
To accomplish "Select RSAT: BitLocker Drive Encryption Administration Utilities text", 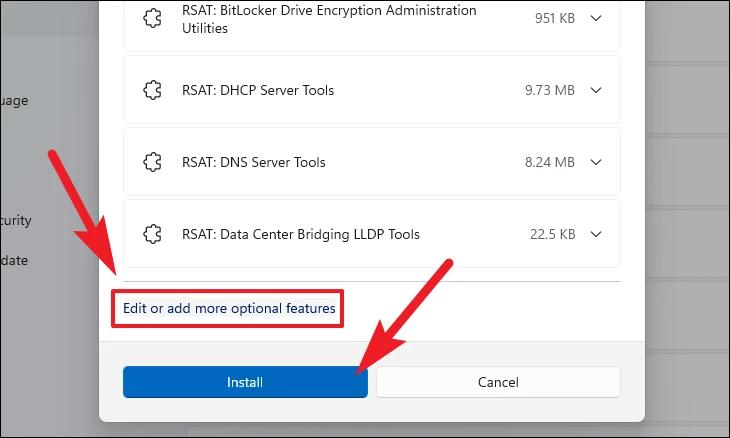I will click(329, 19).
